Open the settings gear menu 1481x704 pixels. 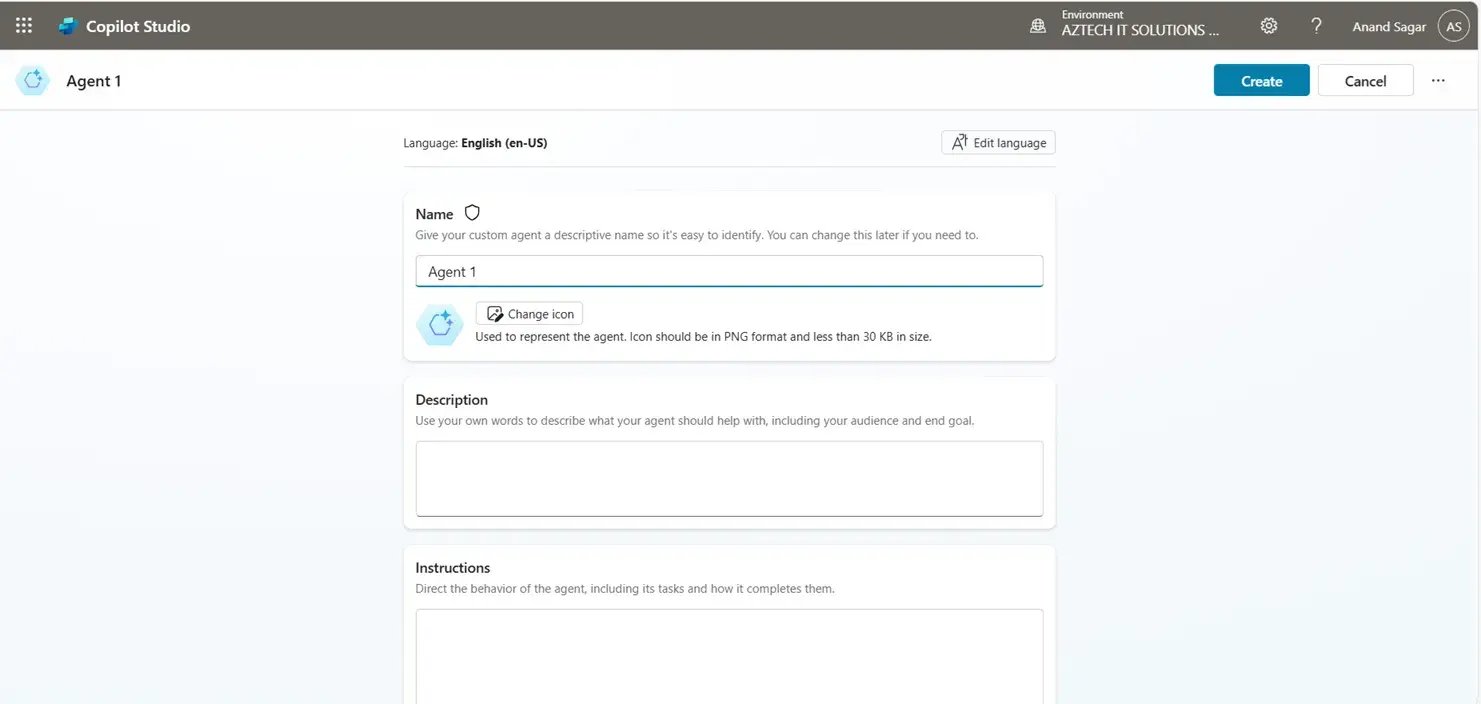coord(1269,26)
